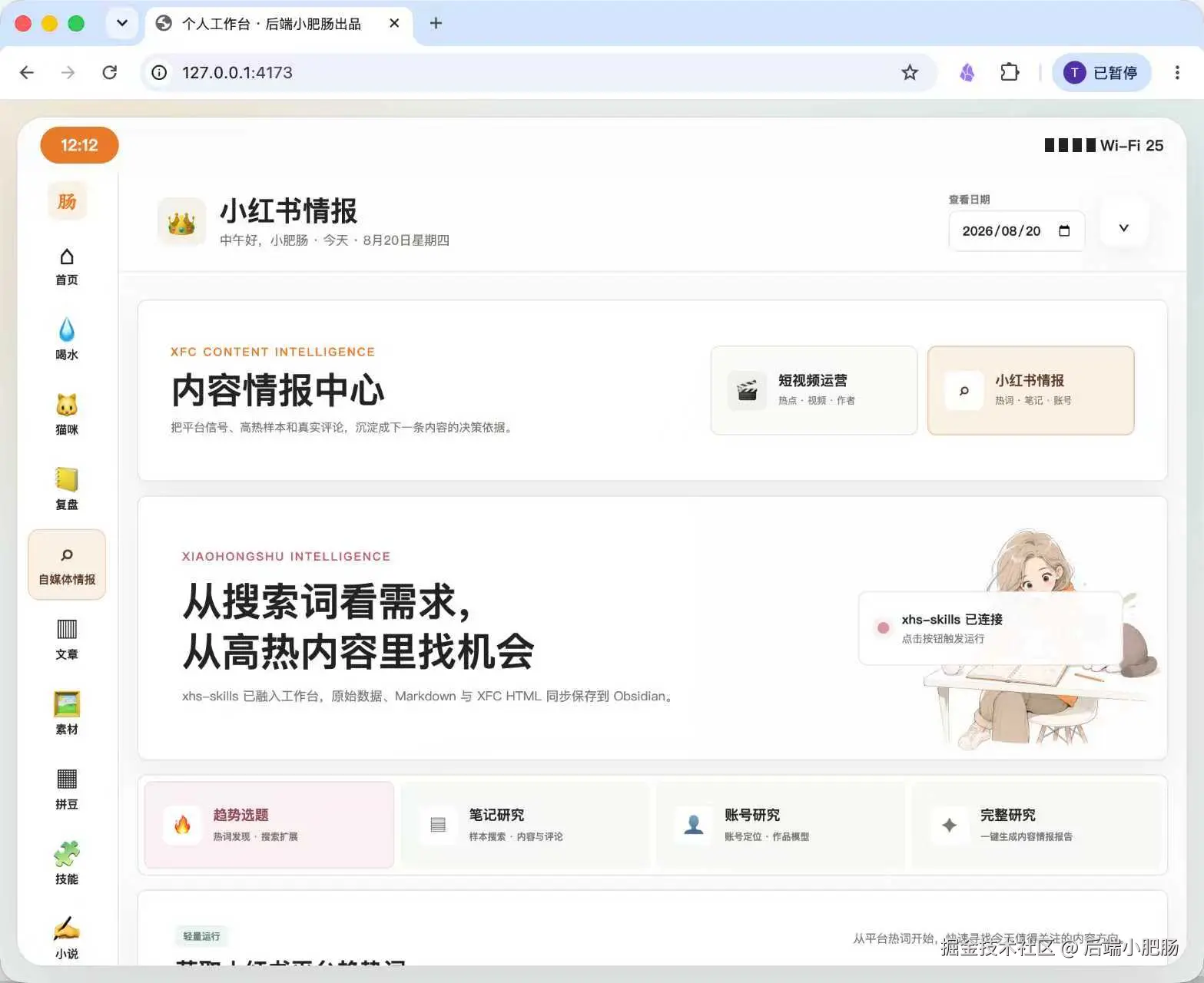Viewport: 1204px width, 983px height.
Task: Click the 轻量运行 tag
Action: (x=201, y=936)
